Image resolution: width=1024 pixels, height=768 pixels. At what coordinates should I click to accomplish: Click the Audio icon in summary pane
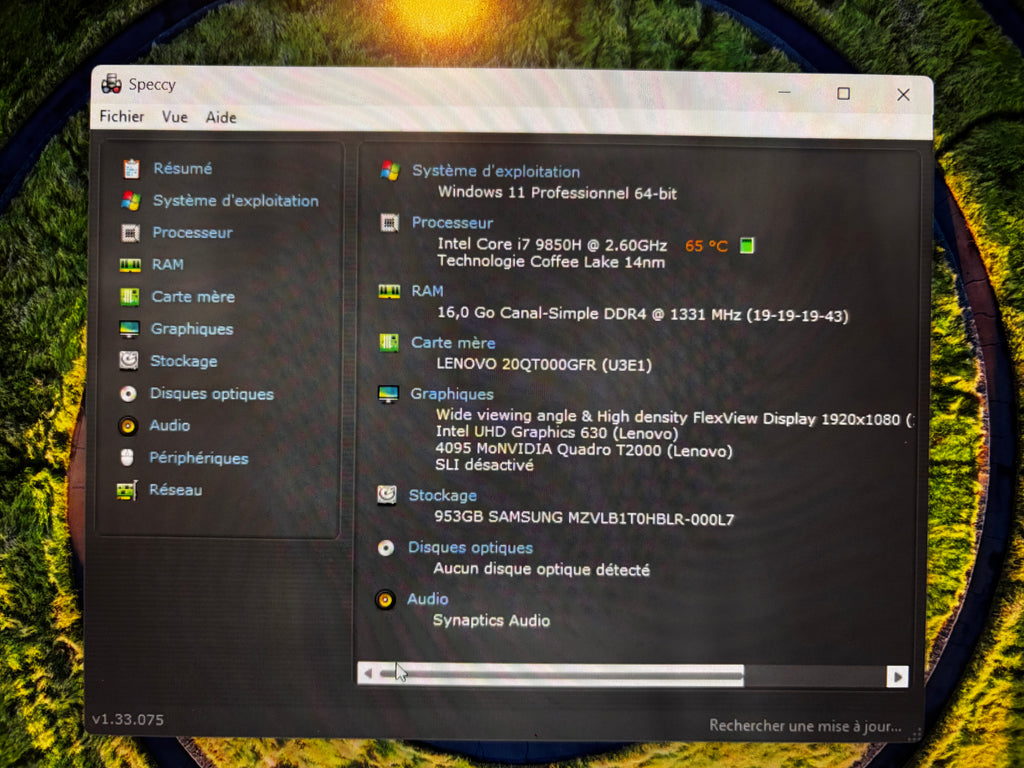[385, 599]
